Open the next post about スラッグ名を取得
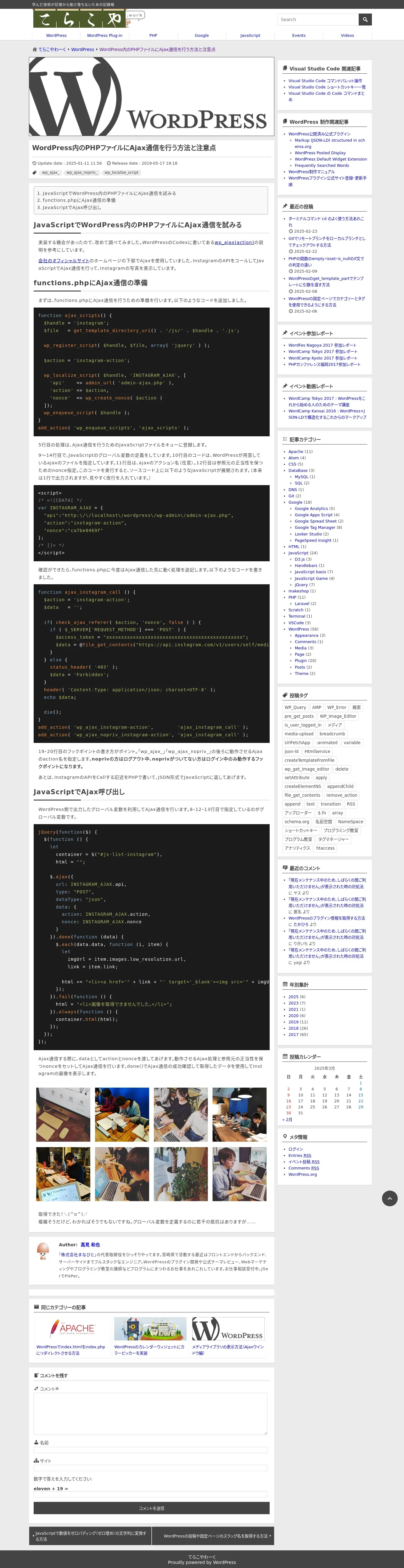 coord(213,1536)
